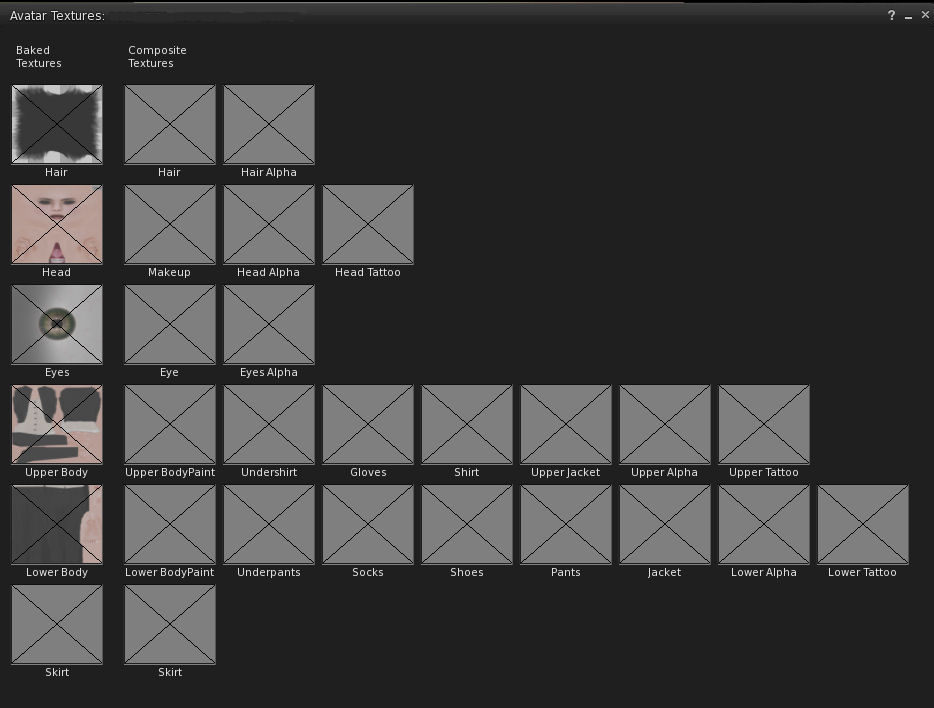Screen dimensions: 934x708
Task: Select the baked Upper Body texture
Action: [57, 425]
